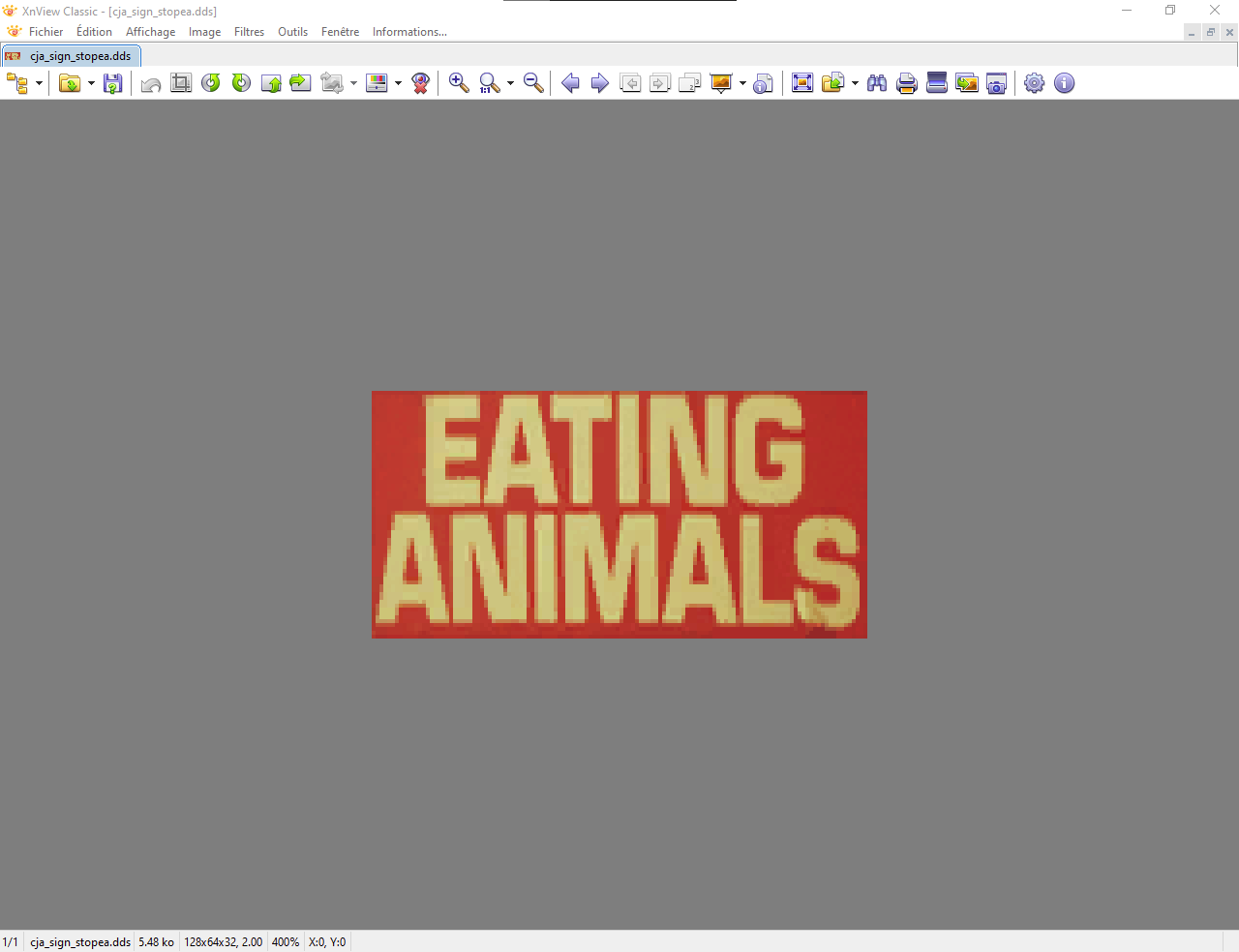Open the Filtres menu

(x=249, y=32)
